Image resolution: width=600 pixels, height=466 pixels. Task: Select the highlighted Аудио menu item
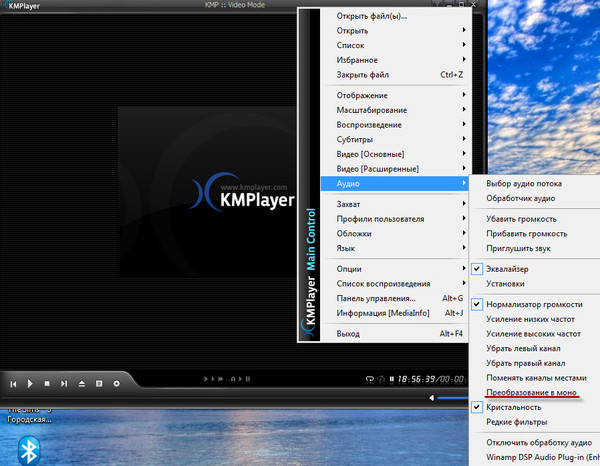(x=395, y=184)
